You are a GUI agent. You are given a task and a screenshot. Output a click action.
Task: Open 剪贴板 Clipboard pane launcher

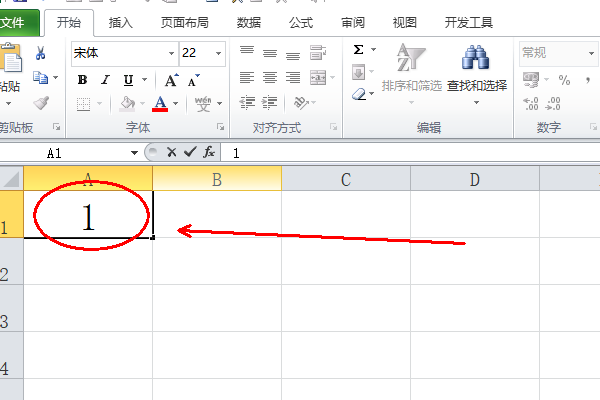(x=57, y=127)
